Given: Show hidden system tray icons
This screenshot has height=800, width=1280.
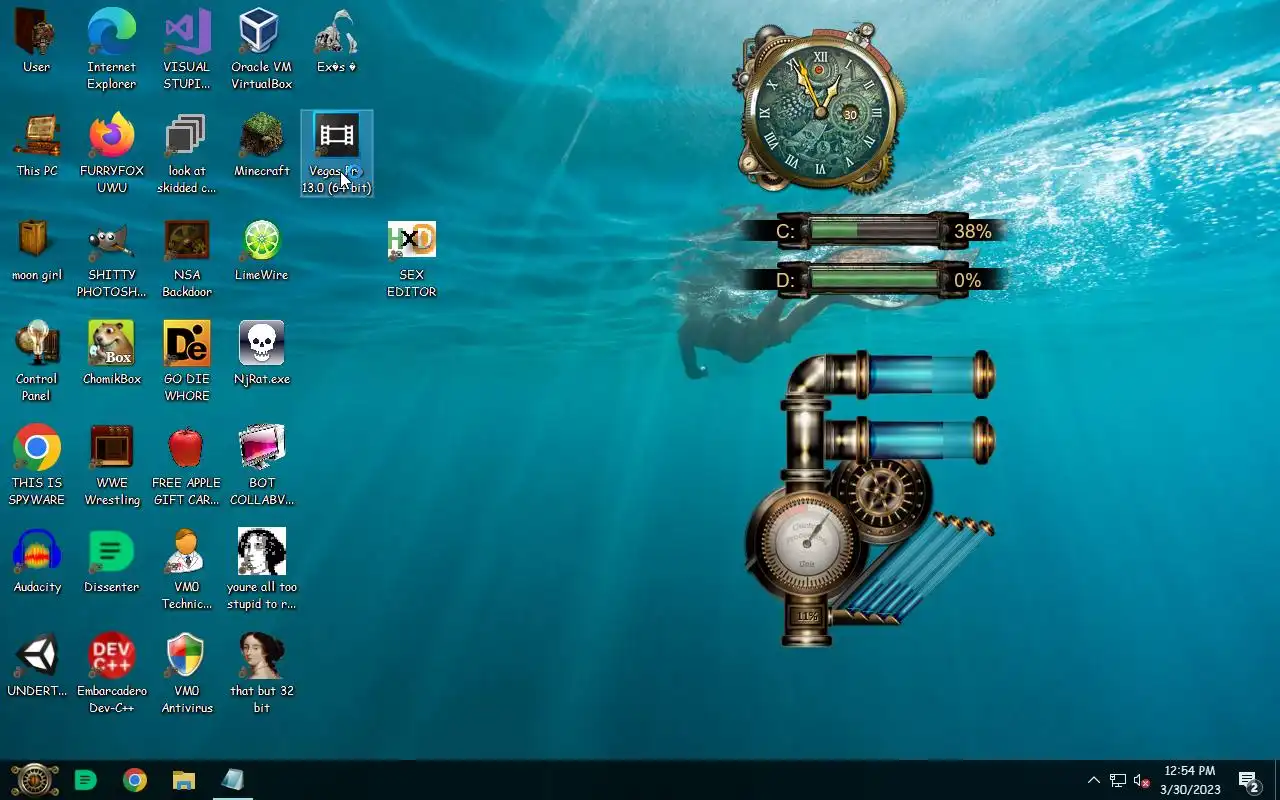Looking at the screenshot, I should click(1093, 780).
